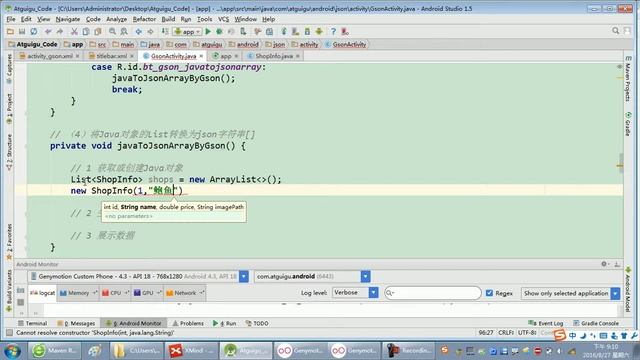The image size is (640, 360).
Task: Open the Verbose log level dropdown
Action: click(373, 293)
